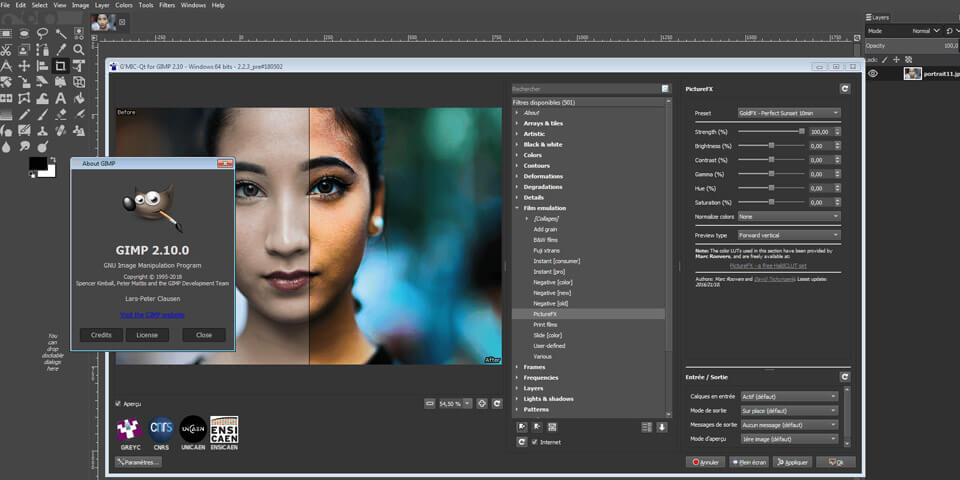This screenshot has height=480, width=960.
Task: Click the black foreground color swatch
Action: coord(38,163)
